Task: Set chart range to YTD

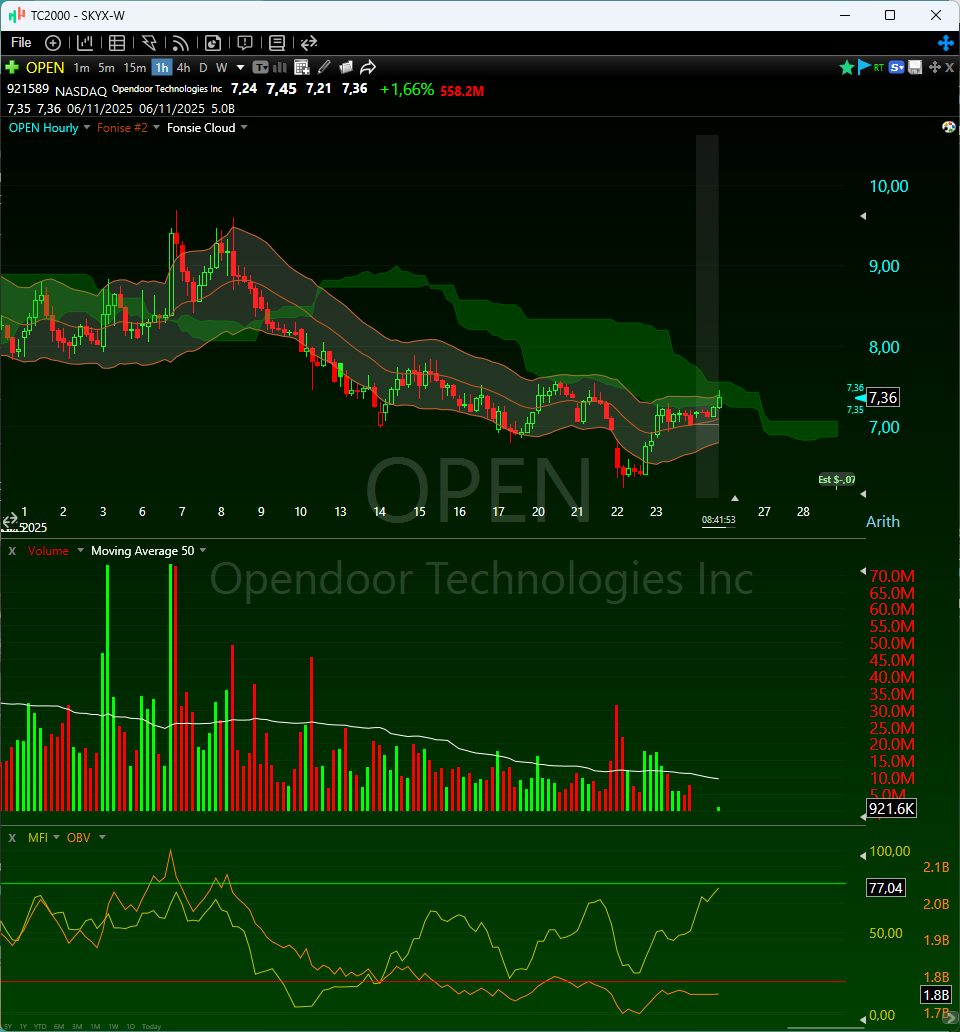Action: click(x=40, y=1027)
